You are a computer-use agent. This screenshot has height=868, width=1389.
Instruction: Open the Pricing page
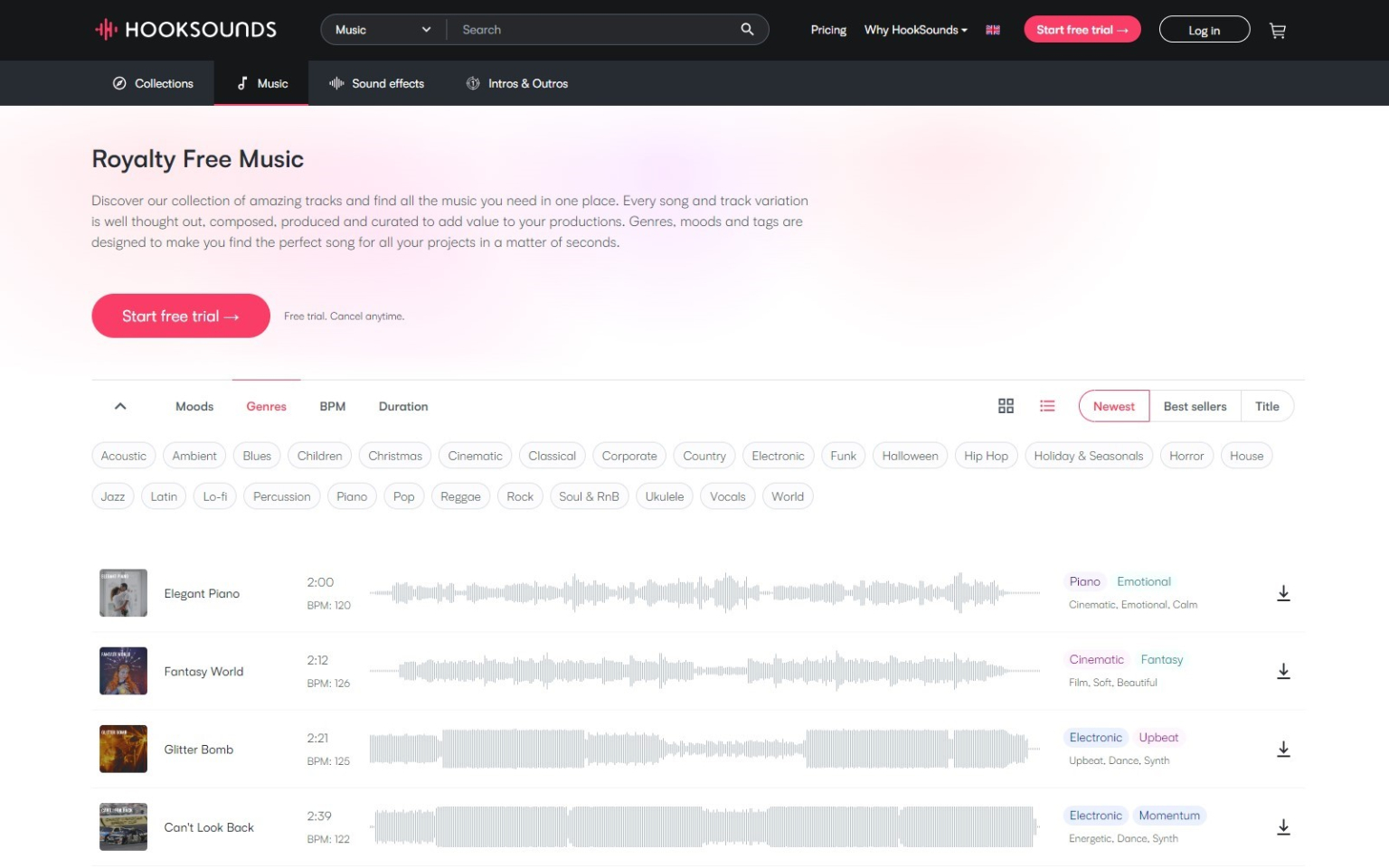pyautogui.click(x=827, y=30)
